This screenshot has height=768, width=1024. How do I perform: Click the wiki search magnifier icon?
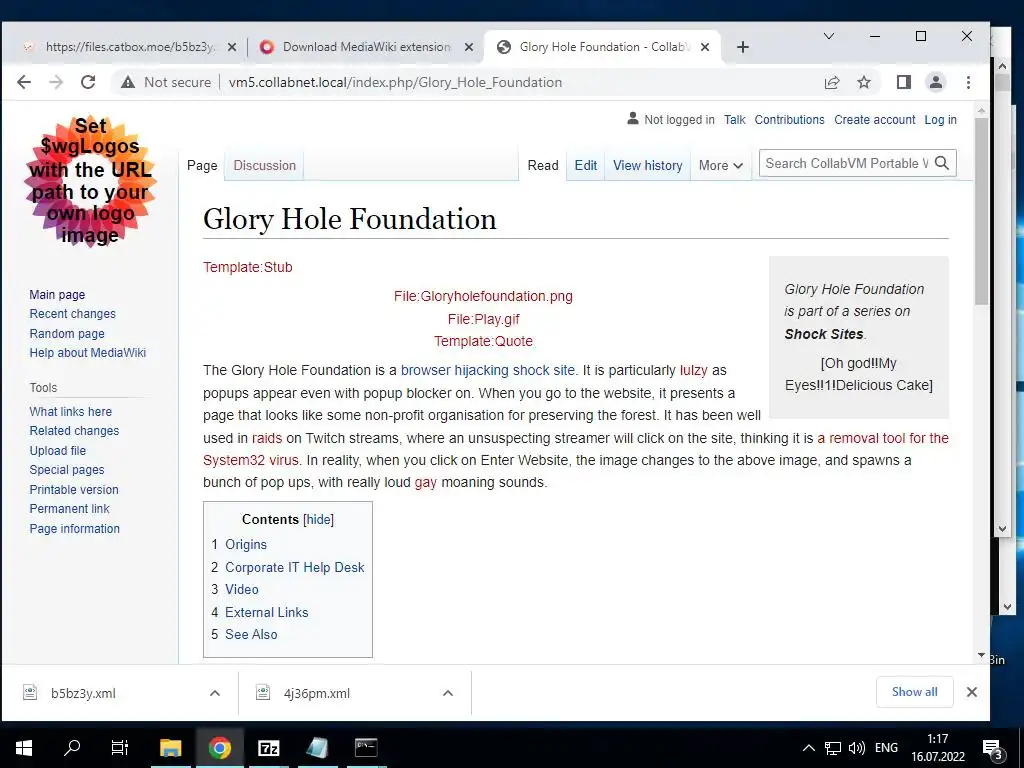tap(942, 163)
